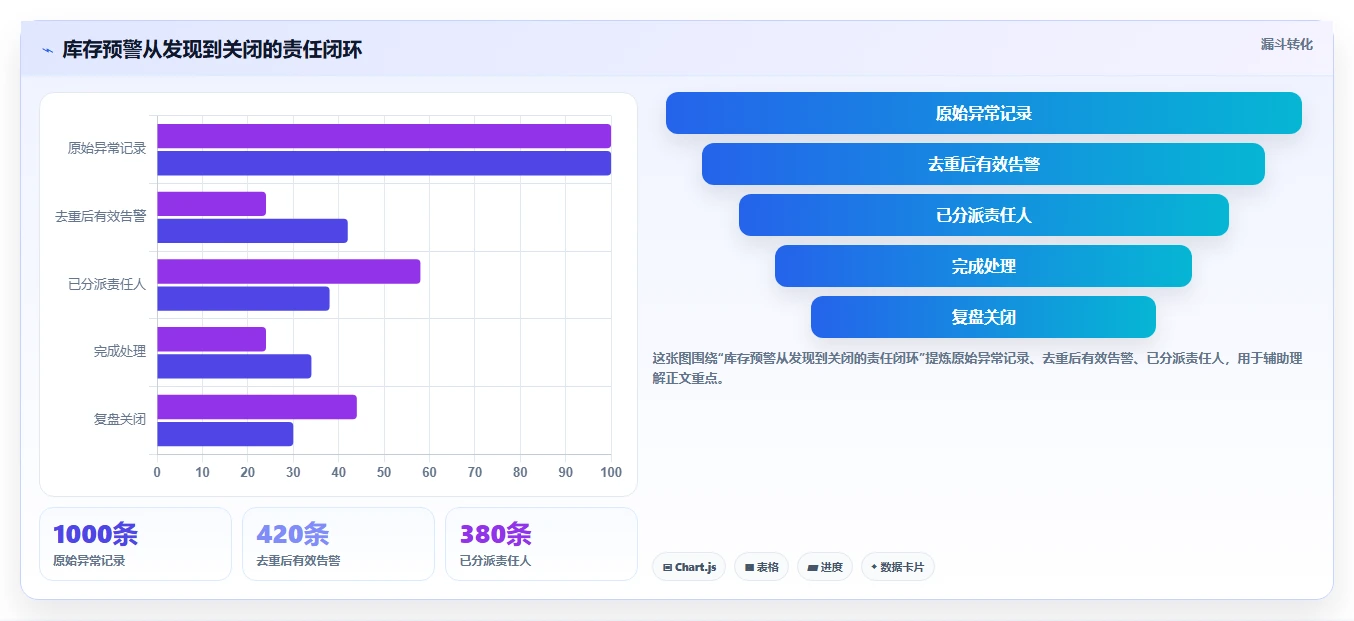
Task: Select the 原始异常记录 funnel stage
Action: 983,113
